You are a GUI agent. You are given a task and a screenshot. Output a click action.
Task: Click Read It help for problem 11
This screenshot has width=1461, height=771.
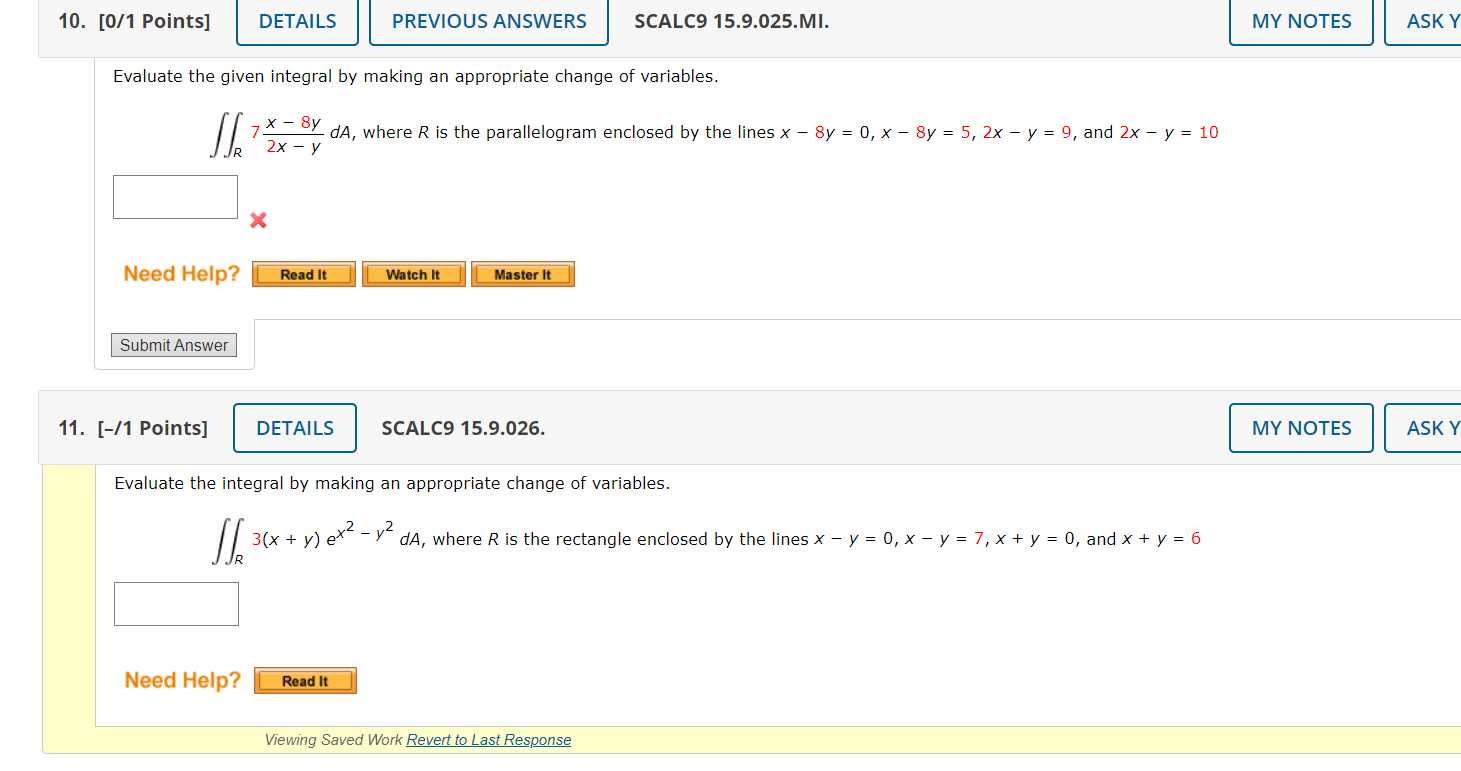304,680
